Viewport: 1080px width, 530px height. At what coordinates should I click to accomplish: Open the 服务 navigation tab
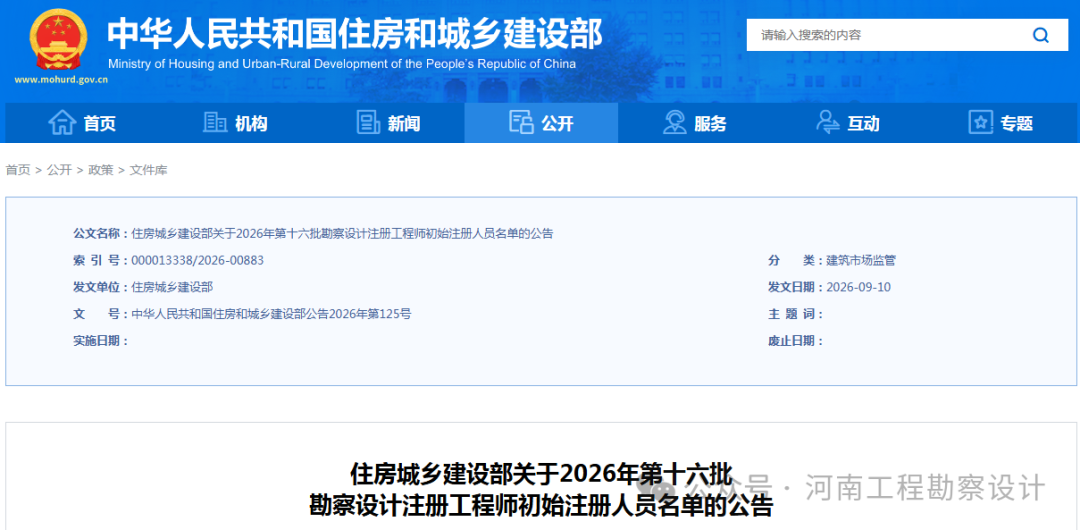694,123
